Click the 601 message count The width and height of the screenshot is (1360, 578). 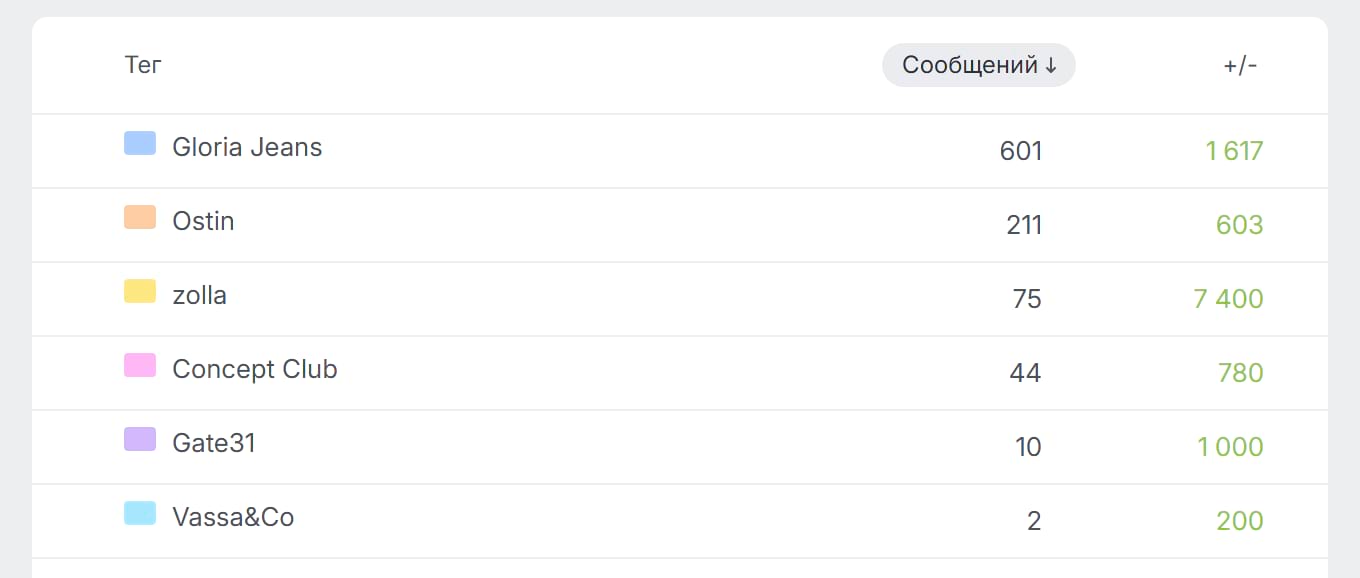[1021, 151]
